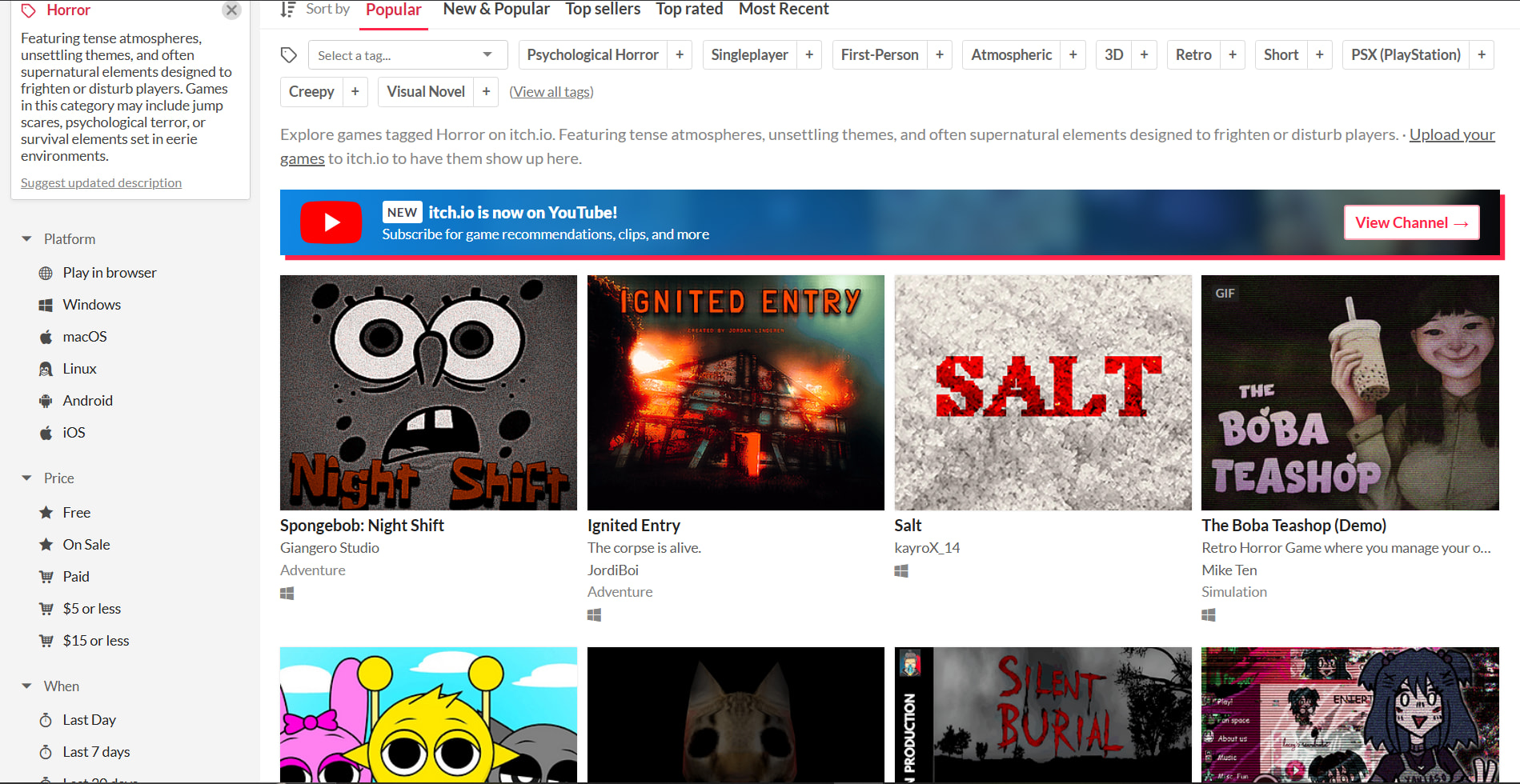1520x784 pixels.
Task: Open Spongebob: Night Shift thumbnail
Action: click(428, 393)
